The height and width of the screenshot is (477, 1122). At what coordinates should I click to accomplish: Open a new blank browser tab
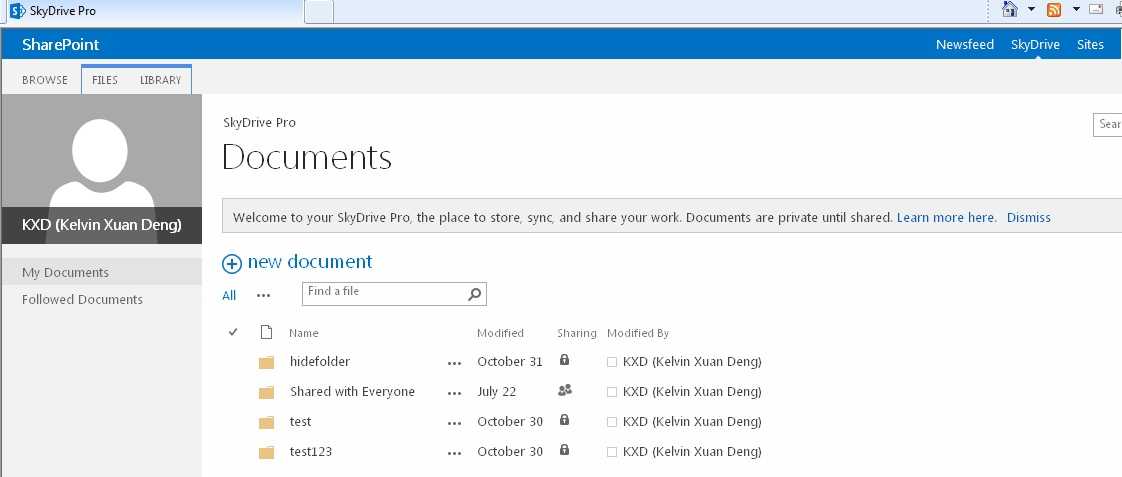(x=319, y=12)
